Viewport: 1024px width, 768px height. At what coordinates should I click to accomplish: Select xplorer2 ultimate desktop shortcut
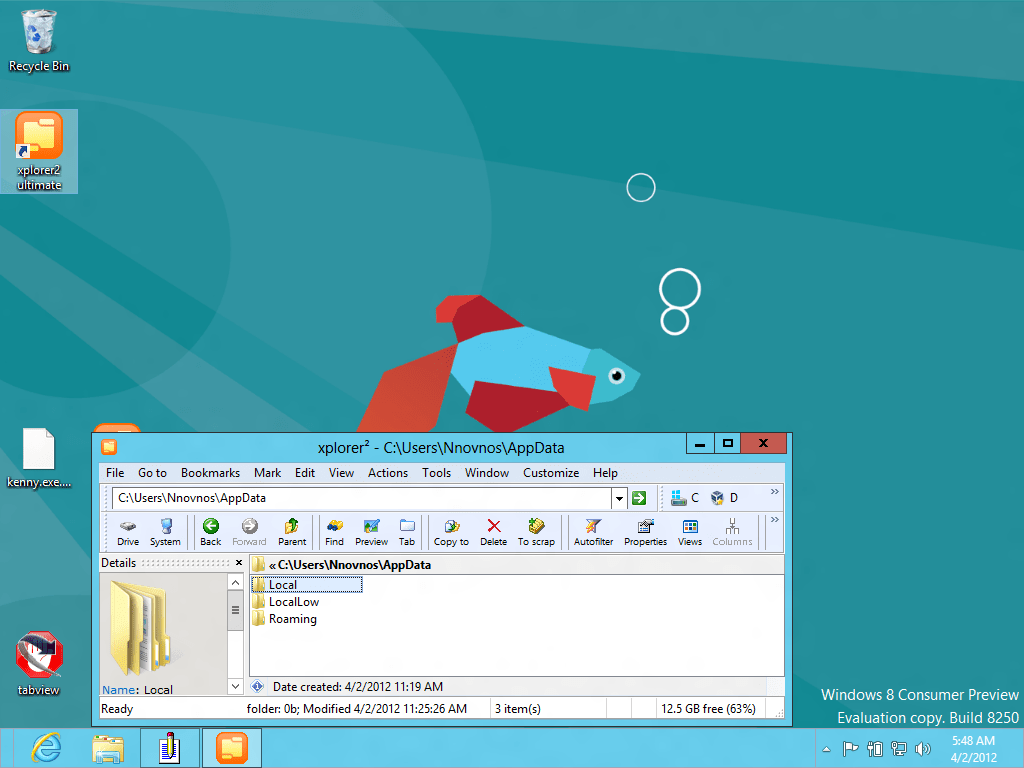(x=39, y=152)
